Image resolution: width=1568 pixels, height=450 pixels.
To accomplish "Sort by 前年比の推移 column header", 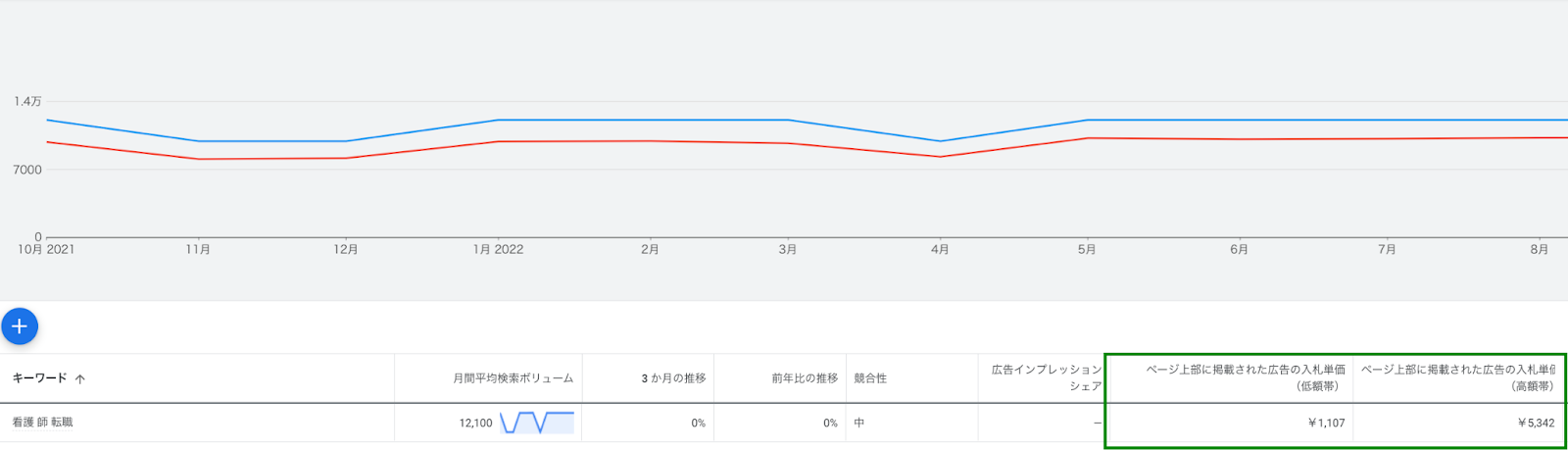I will 805,378.
